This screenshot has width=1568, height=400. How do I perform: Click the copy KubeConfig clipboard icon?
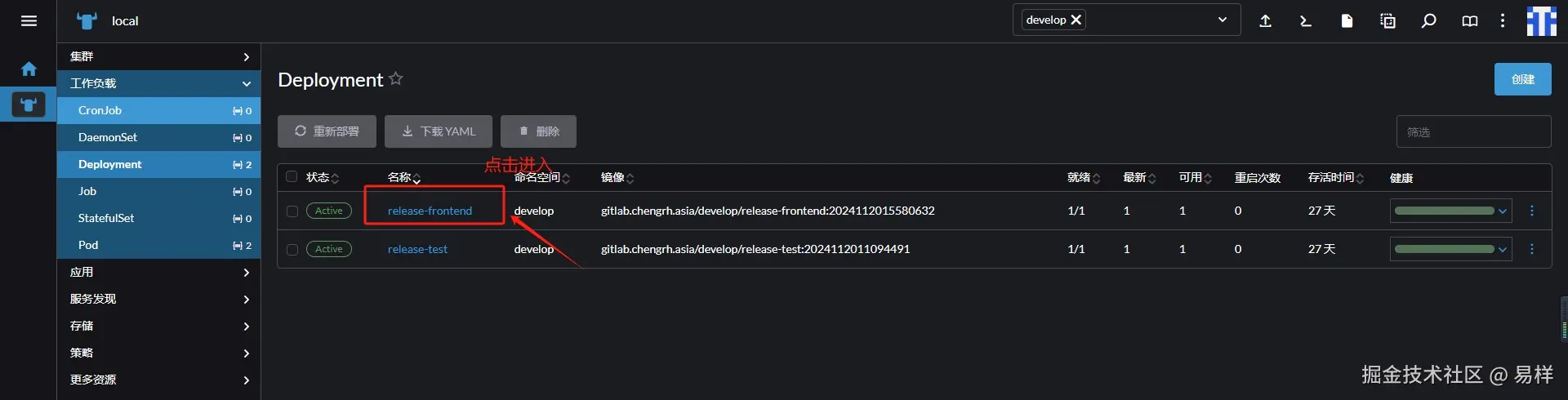pos(1388,20)
